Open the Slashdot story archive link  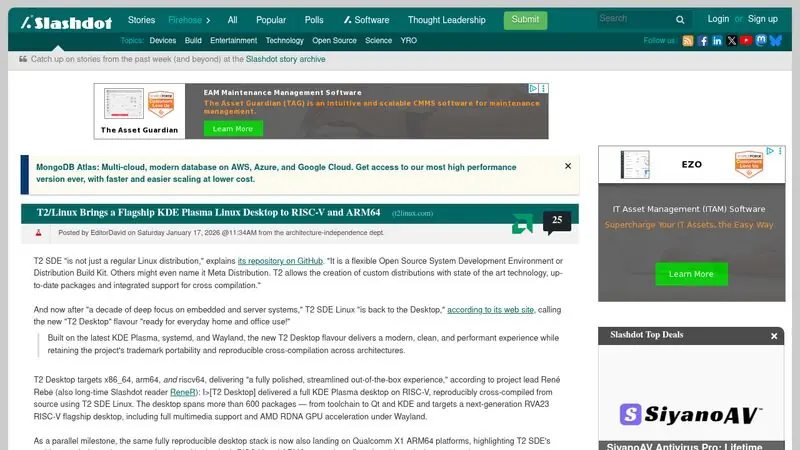point(286,59)
